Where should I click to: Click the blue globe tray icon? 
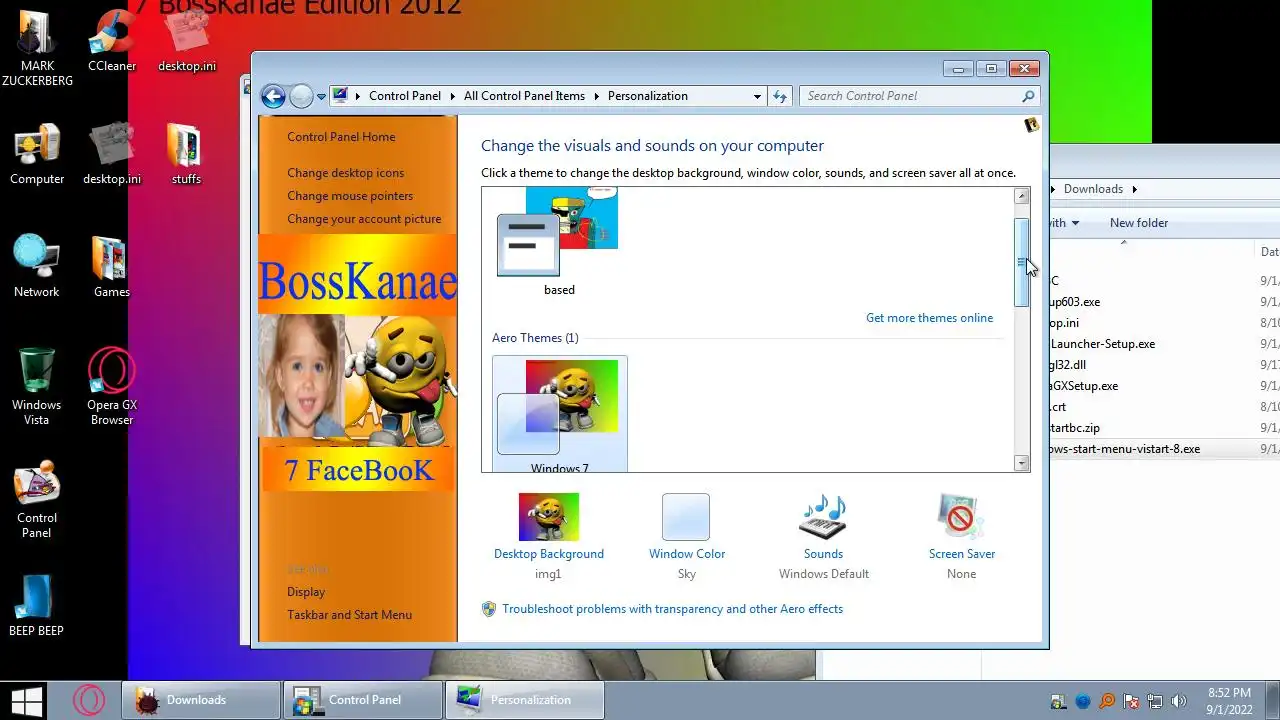point(1083,701)
